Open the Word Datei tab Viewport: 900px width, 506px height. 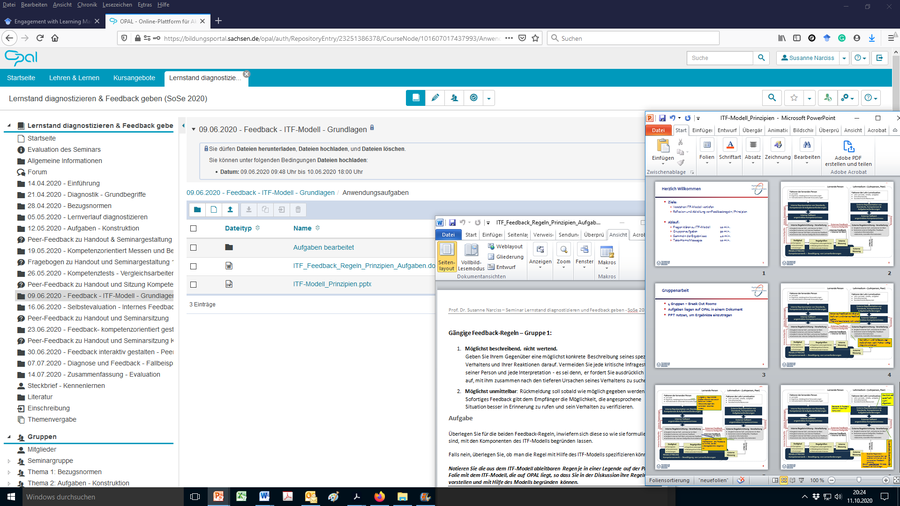(448, 235)
